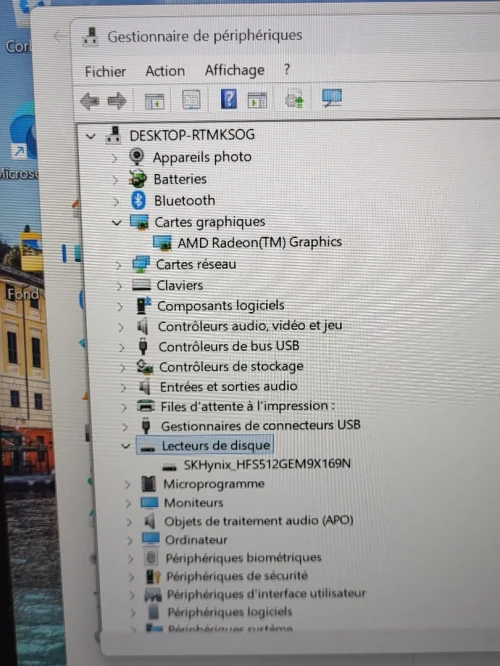Click the Bluetooth icon
Image resolution: width=500 pixels, height=666 pixels.
point(138,200)
